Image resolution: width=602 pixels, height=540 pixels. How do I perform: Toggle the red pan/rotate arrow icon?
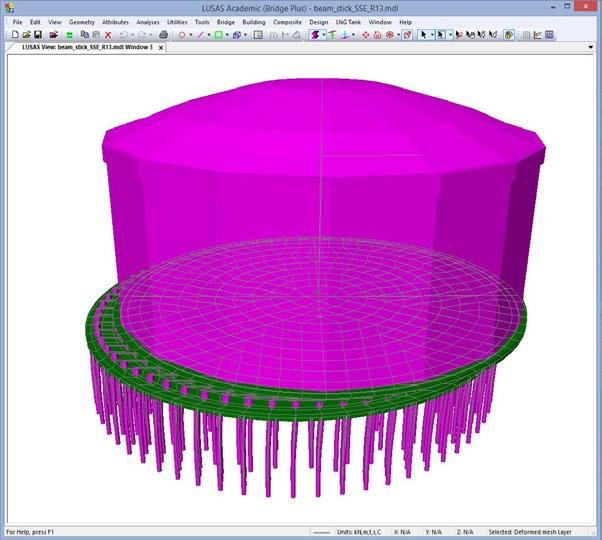click(x=407, y=35)
